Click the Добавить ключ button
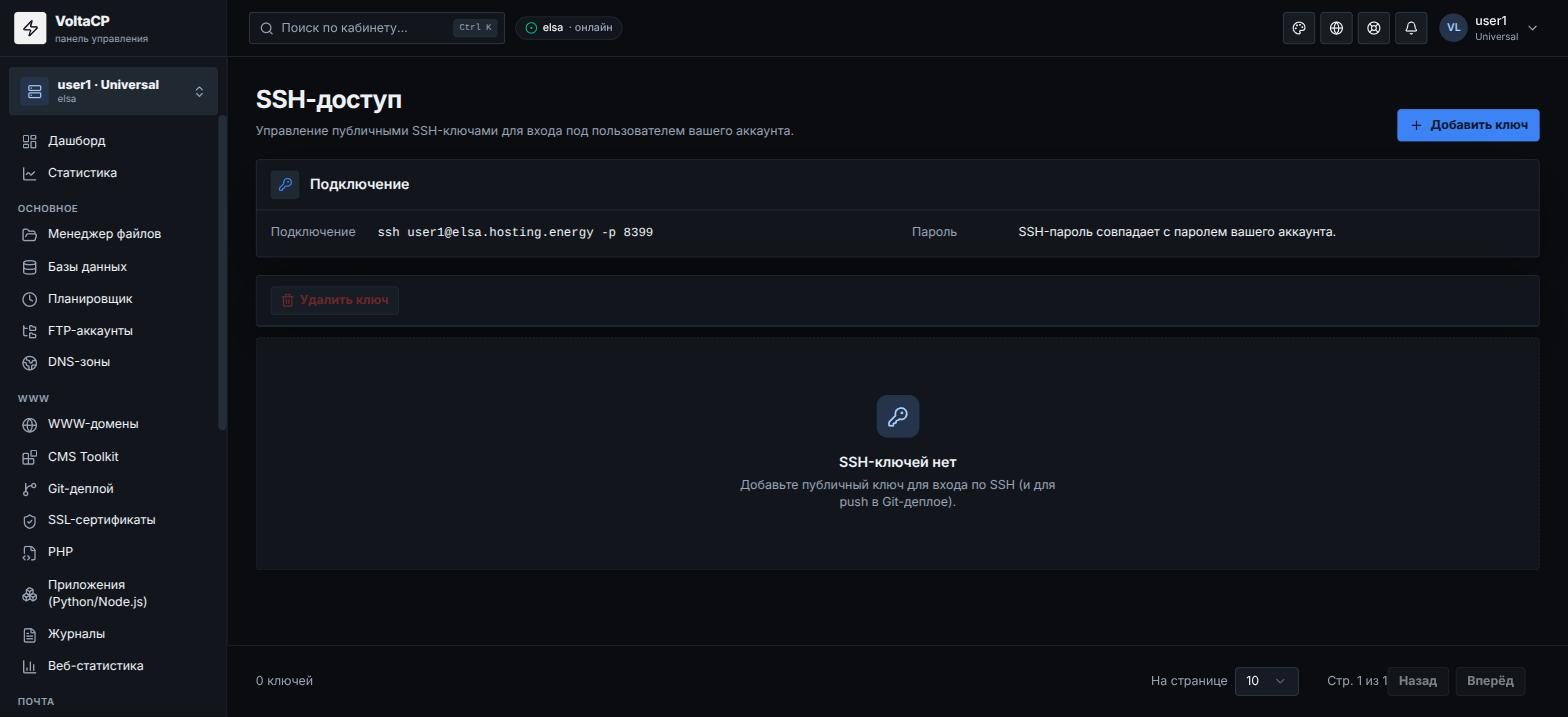Viewport: 1568px width, 717px height. point(1468,125)
